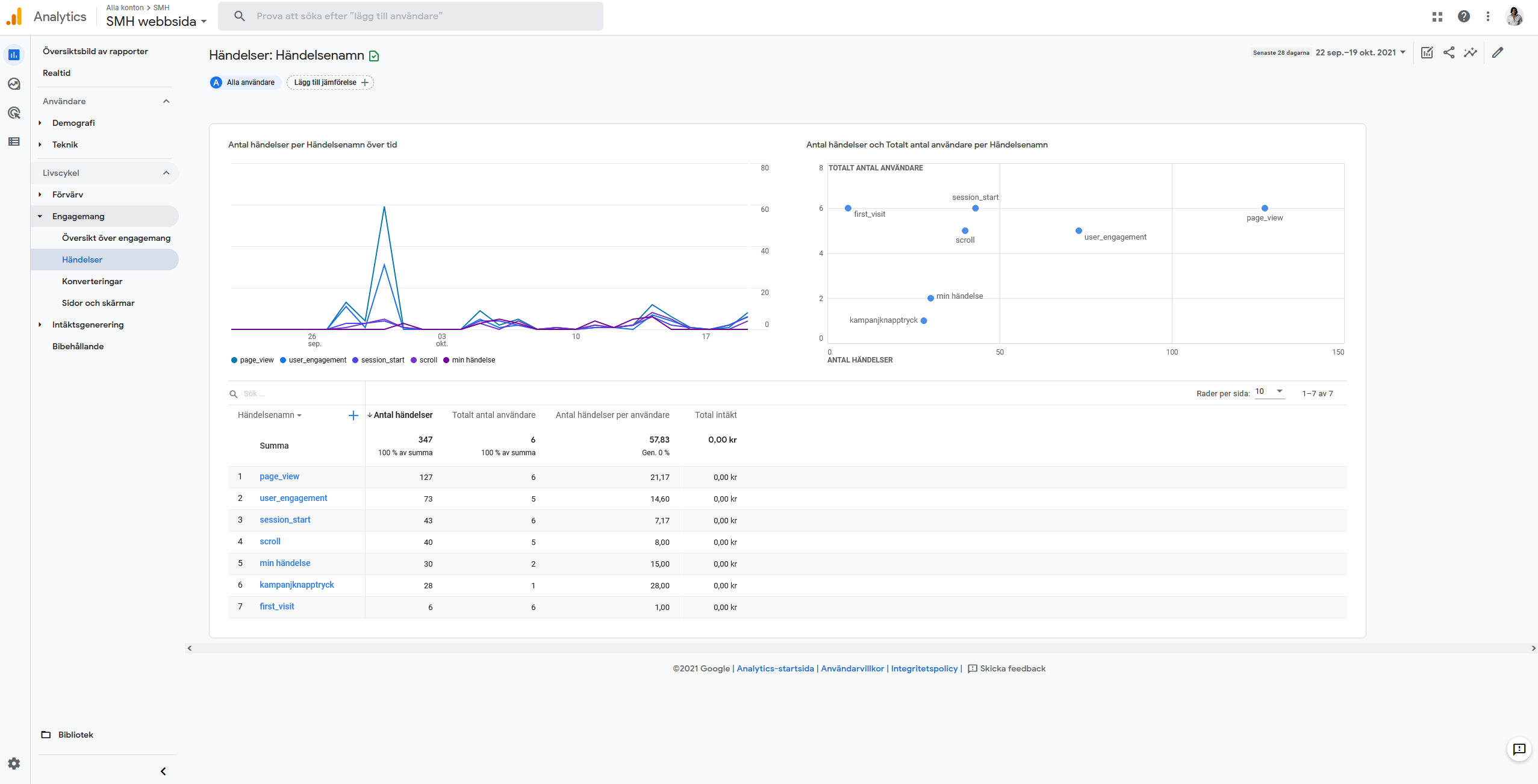The height and width of the screenshot is (784, 1538).
Task: Open Sidor och skärmar report
Action: (98, 303)
